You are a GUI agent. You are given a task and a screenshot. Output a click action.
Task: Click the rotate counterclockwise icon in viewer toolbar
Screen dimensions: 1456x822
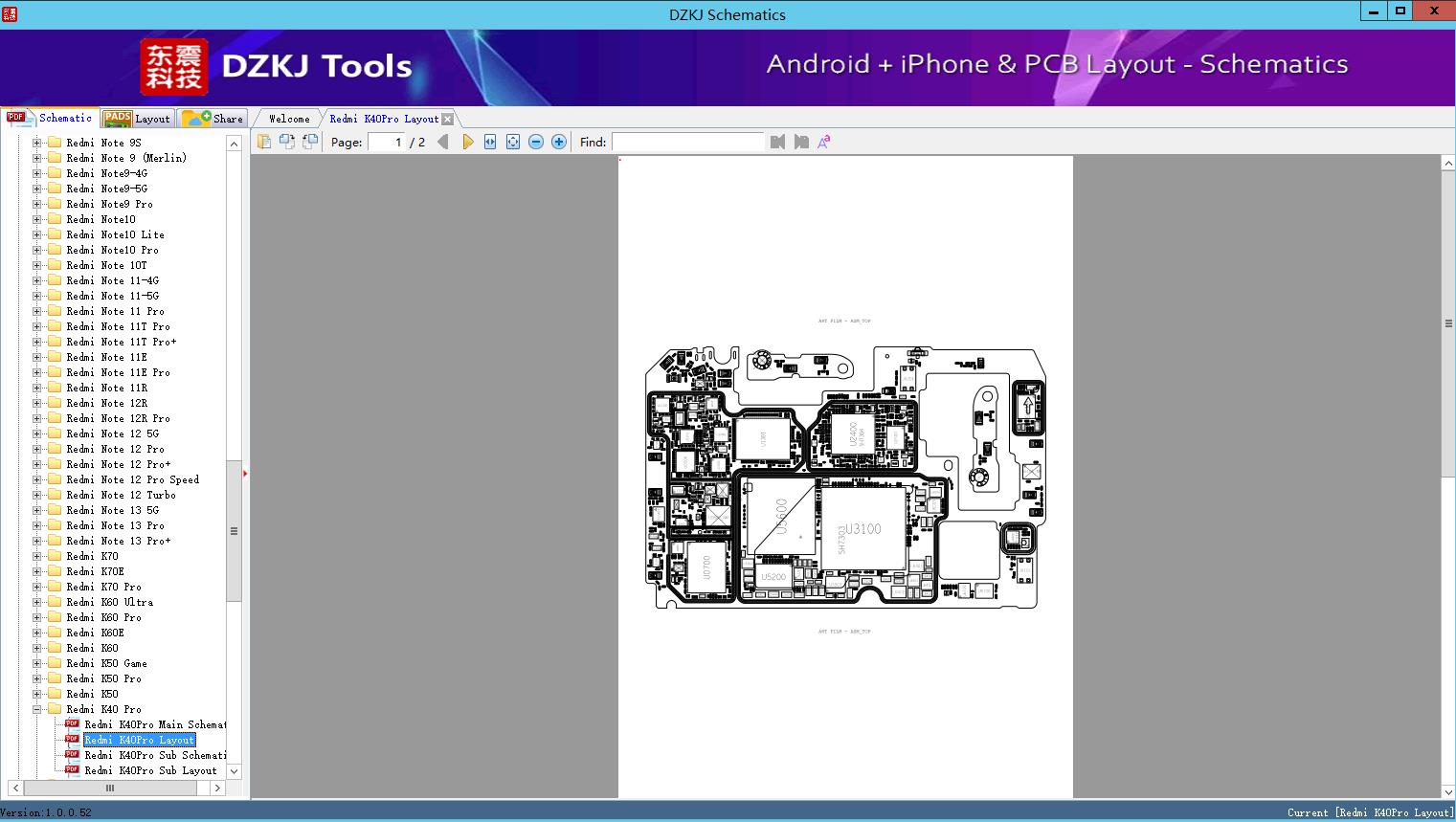pyautogui.click(x=286, y=142)
